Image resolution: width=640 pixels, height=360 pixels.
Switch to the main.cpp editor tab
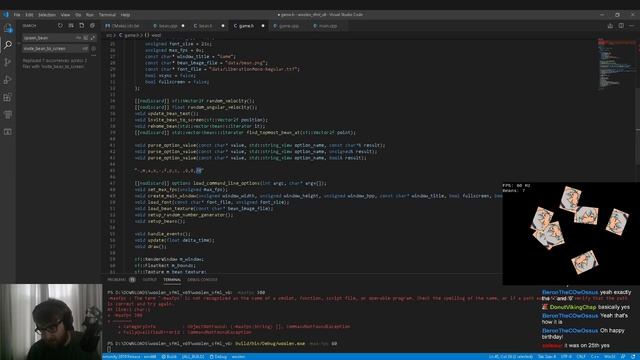point(328,26)
